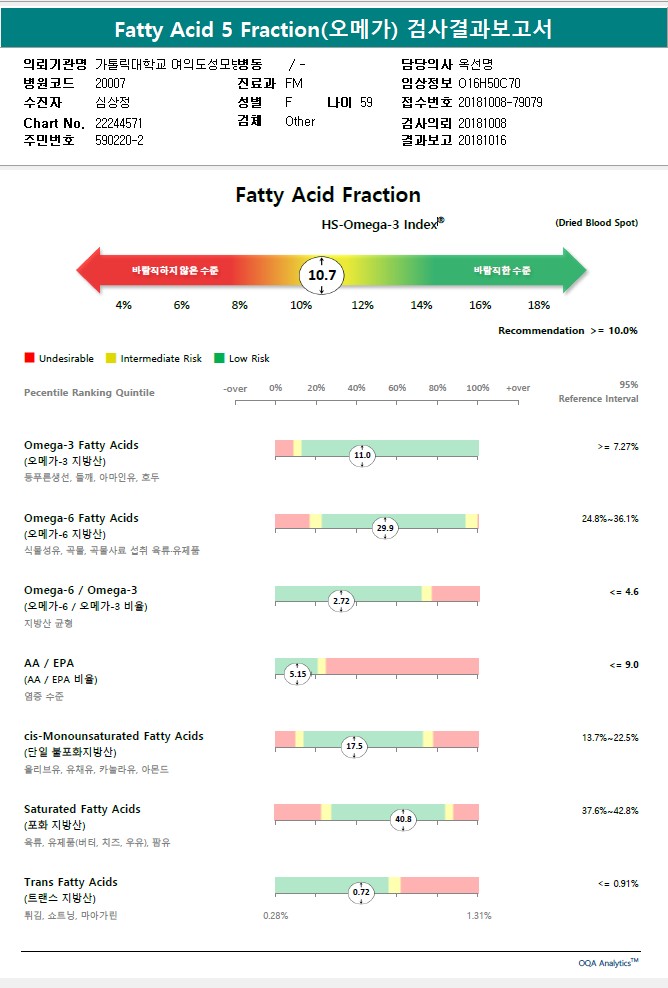Select the 2.72 Omega-6/Omega-3 ratio marker
This screenshot has height=988, width=668.
pos(341,601)
